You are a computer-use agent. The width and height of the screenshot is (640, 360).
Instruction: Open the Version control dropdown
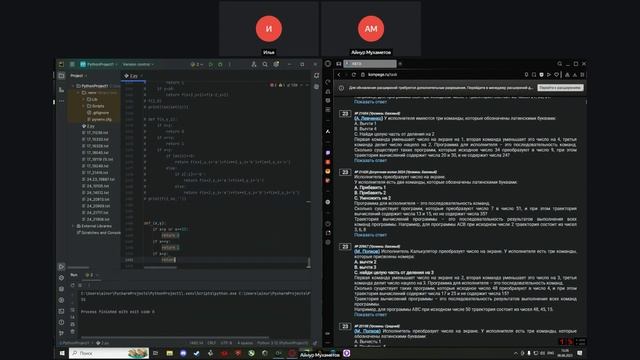[138, 64]
